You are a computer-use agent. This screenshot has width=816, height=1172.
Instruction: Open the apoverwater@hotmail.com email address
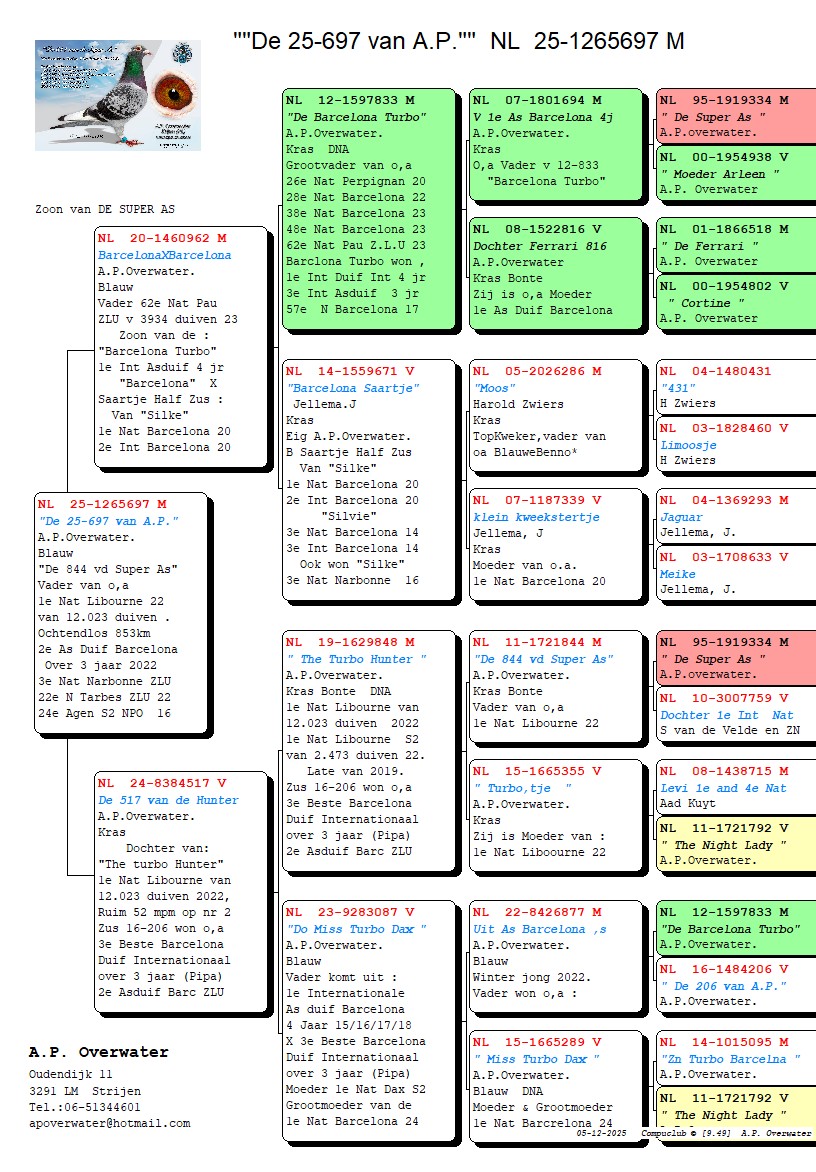click(x=109, y=1123)
